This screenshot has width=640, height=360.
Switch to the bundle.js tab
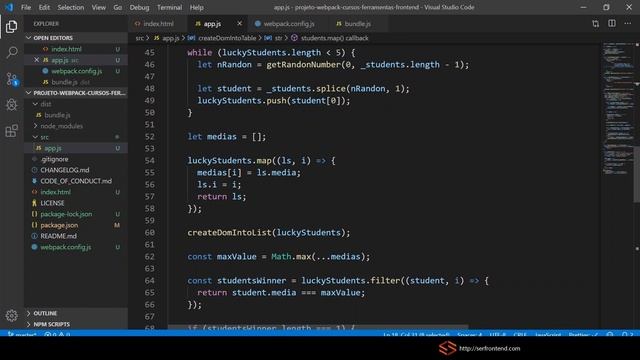357,24
